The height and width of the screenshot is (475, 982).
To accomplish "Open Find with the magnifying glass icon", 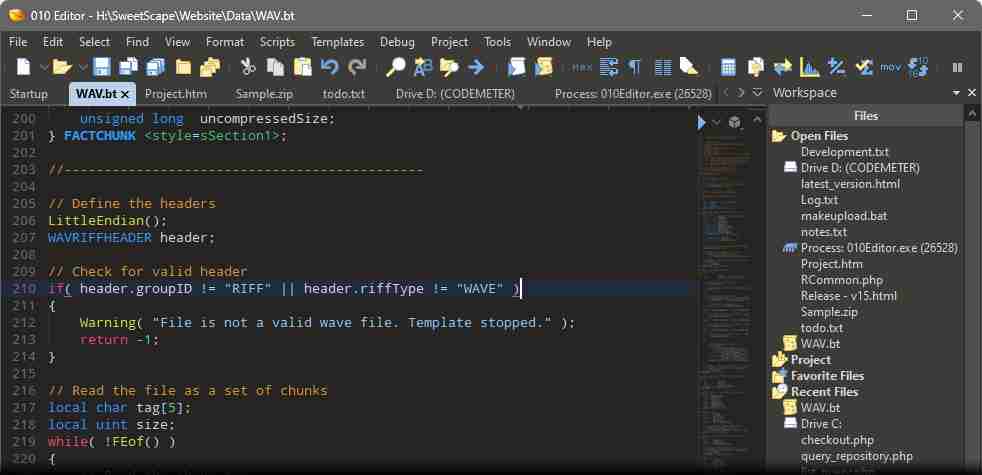I will point(396,67).
